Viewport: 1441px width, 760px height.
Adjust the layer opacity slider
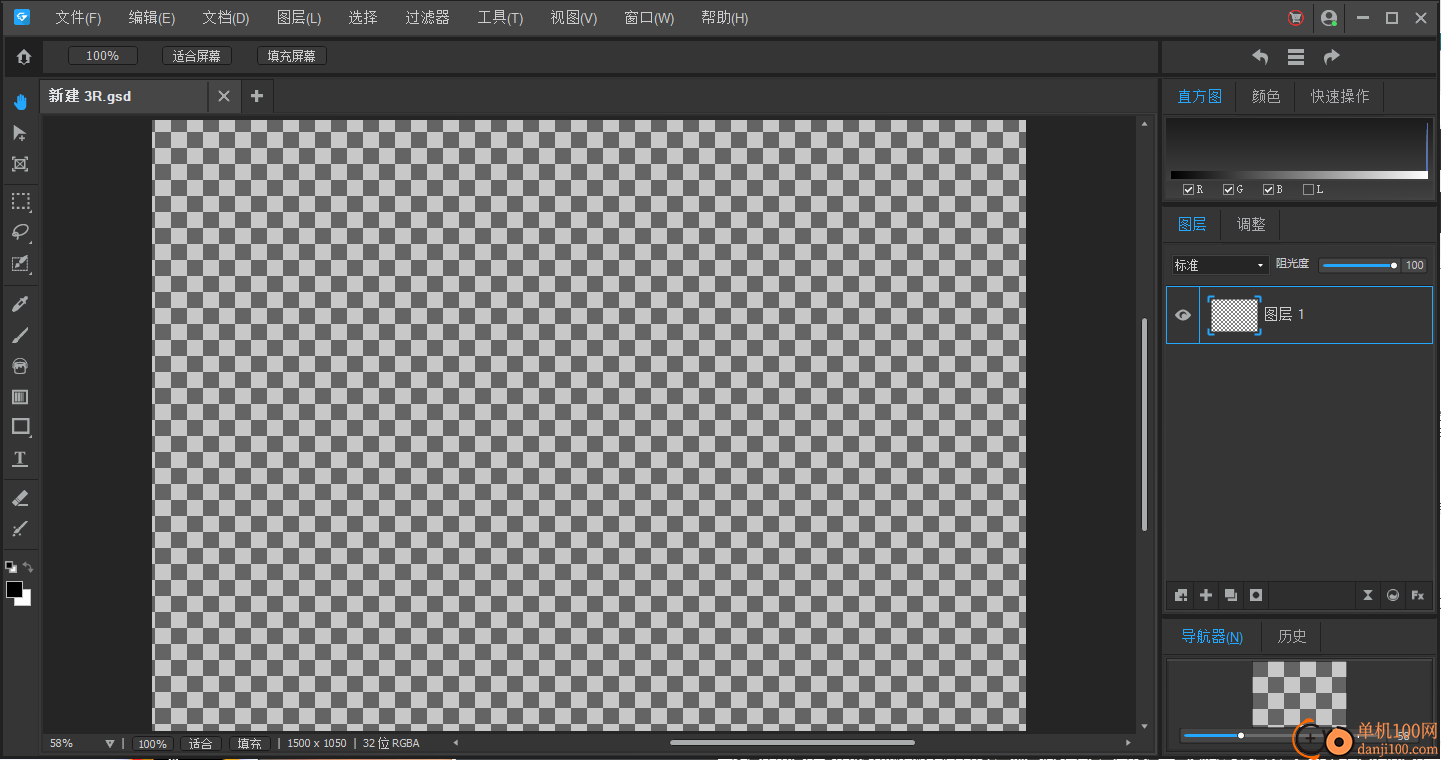click(x=1358, y=265)
